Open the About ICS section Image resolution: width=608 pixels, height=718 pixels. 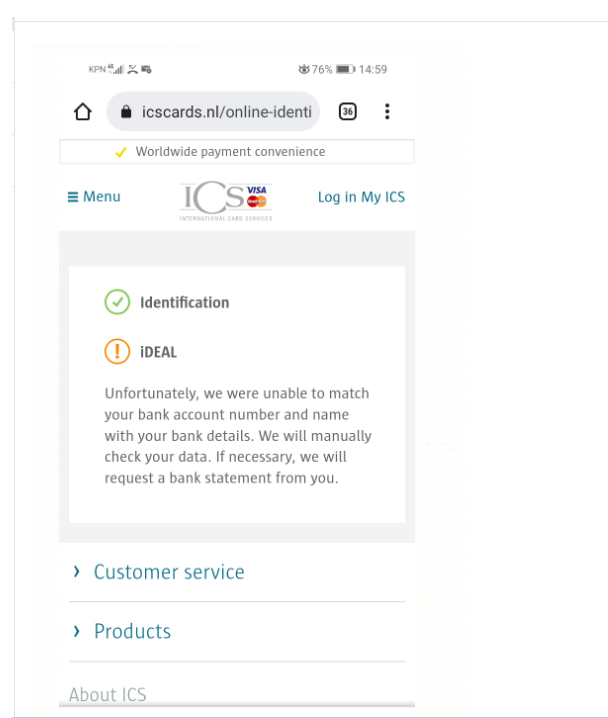coord(108,694)
